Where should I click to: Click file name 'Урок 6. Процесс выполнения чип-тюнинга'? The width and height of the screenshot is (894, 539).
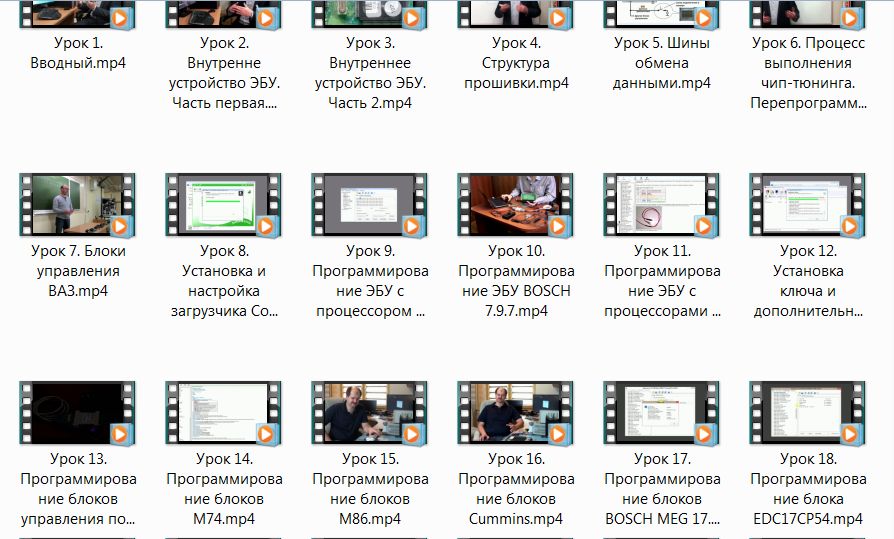tap(808, 73)
